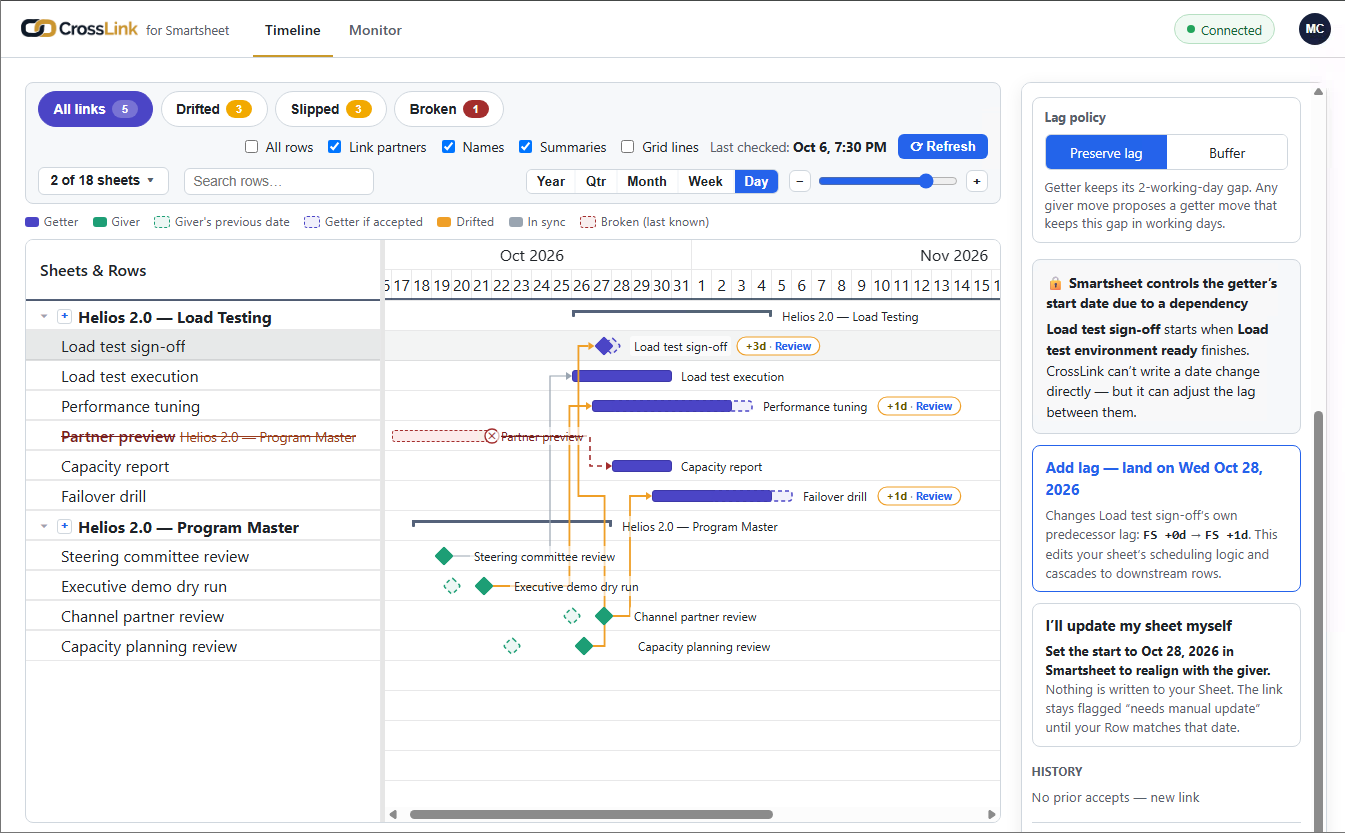Collapse the Helios 2.0 — Program Master group arrow
Image resolution: width=1345 pixels, height=833 pixels.
(44, 527)
